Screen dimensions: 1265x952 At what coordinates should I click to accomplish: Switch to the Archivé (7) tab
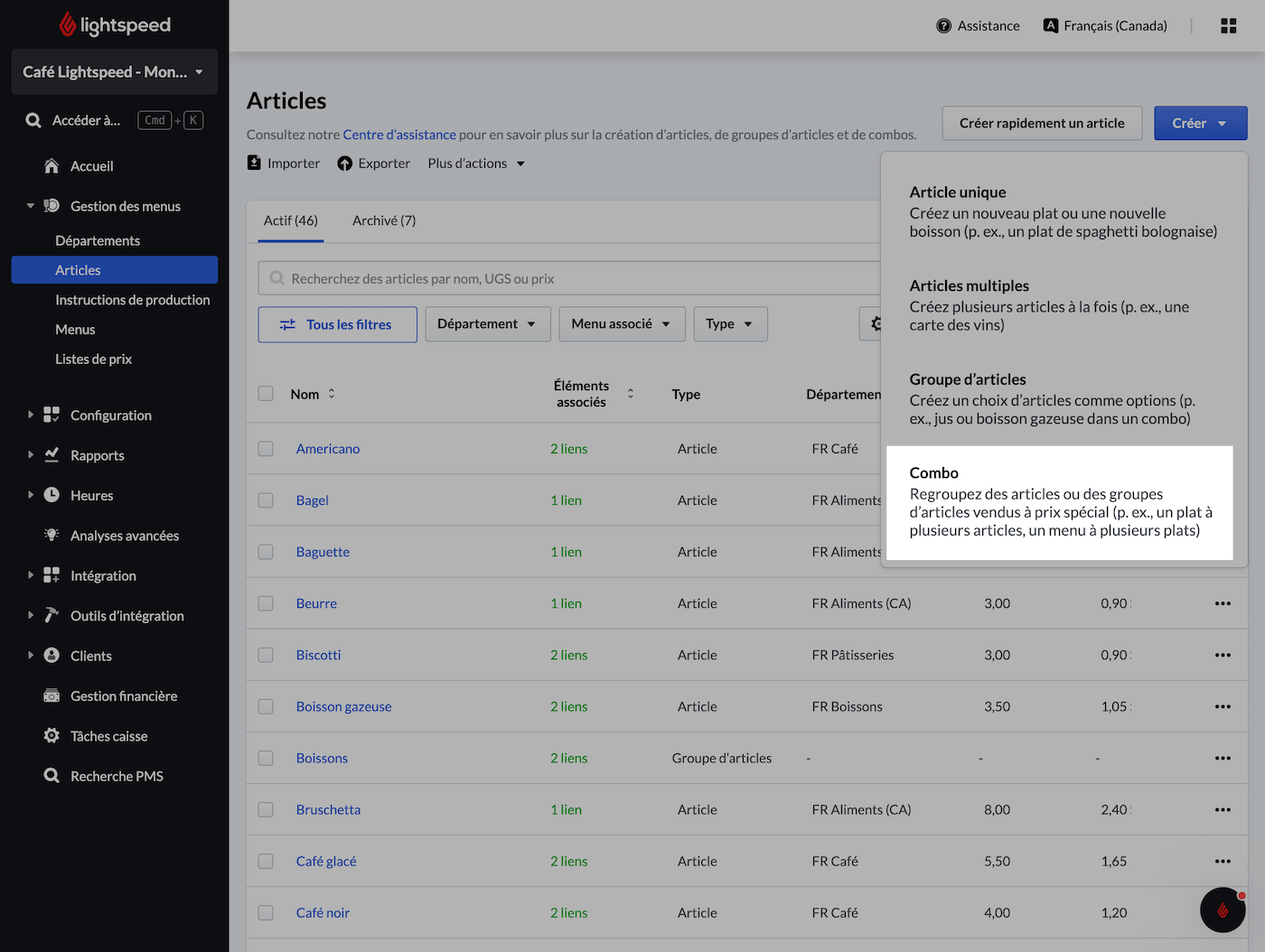pyautogui.click(x=384, y=220)
